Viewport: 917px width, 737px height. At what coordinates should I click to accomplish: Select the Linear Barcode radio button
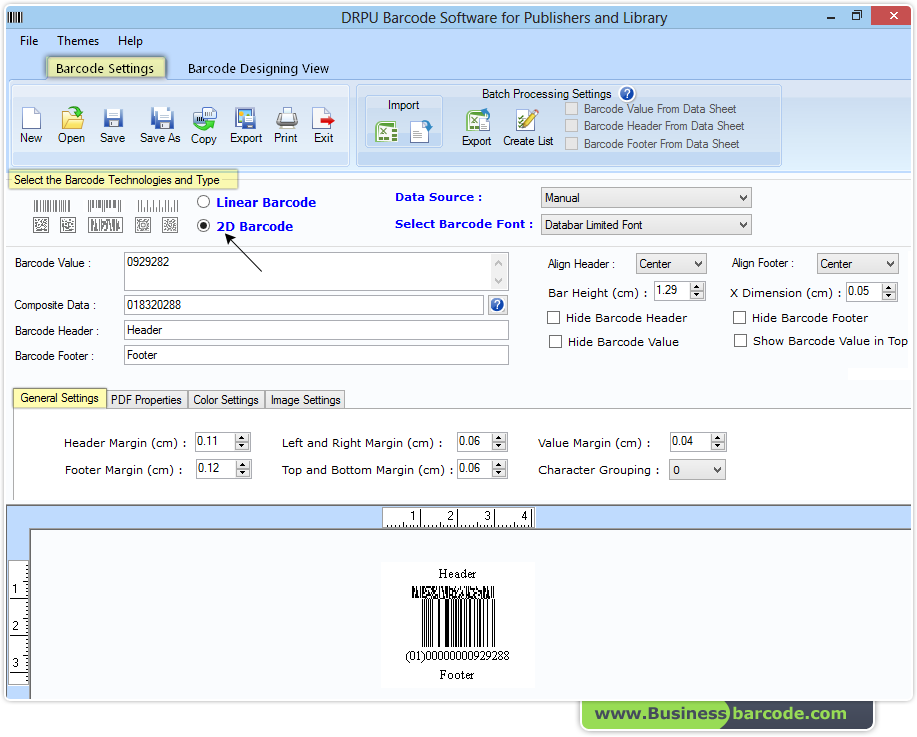tap(204, 202)
